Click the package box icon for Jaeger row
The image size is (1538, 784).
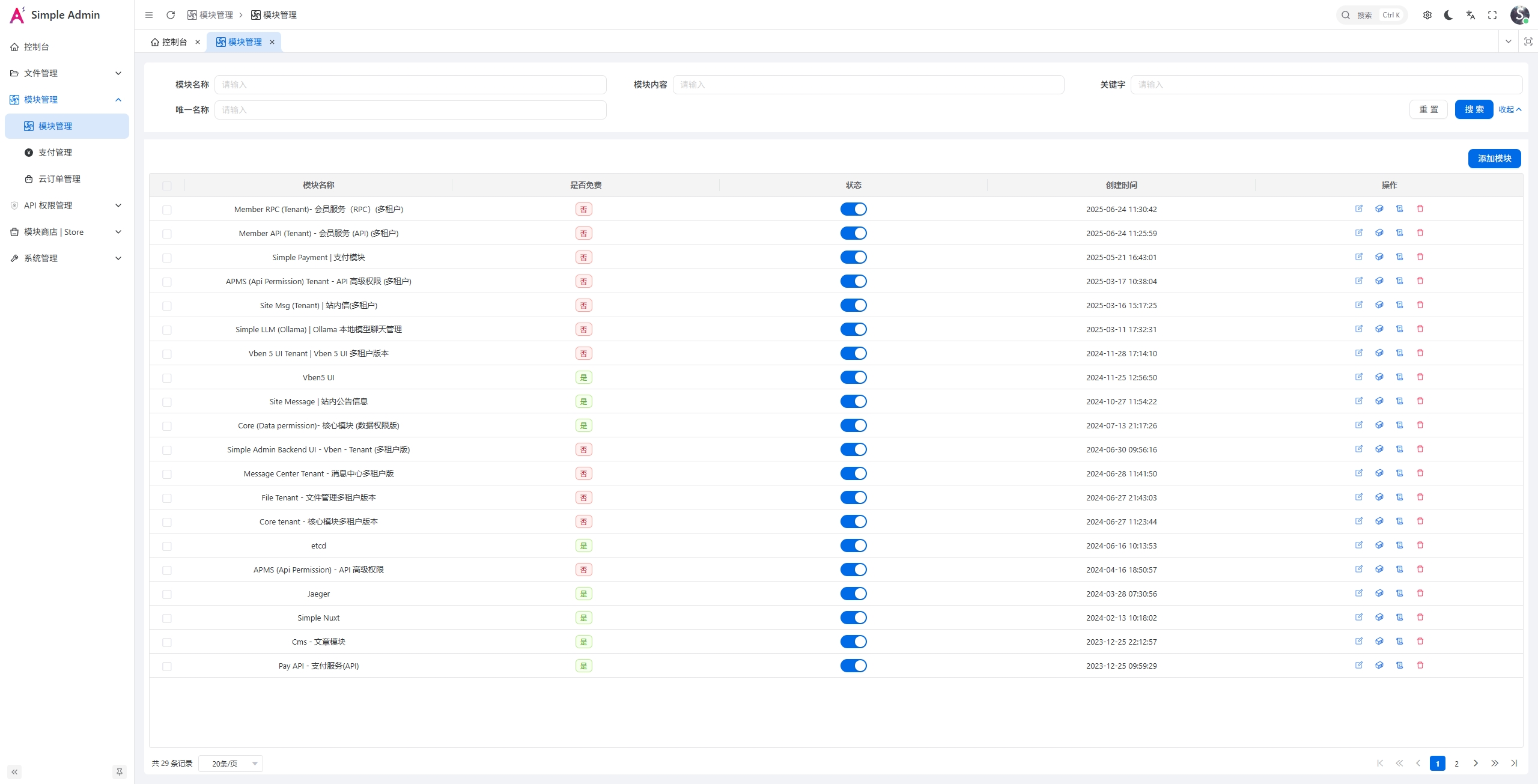[x=1379, y=593]
